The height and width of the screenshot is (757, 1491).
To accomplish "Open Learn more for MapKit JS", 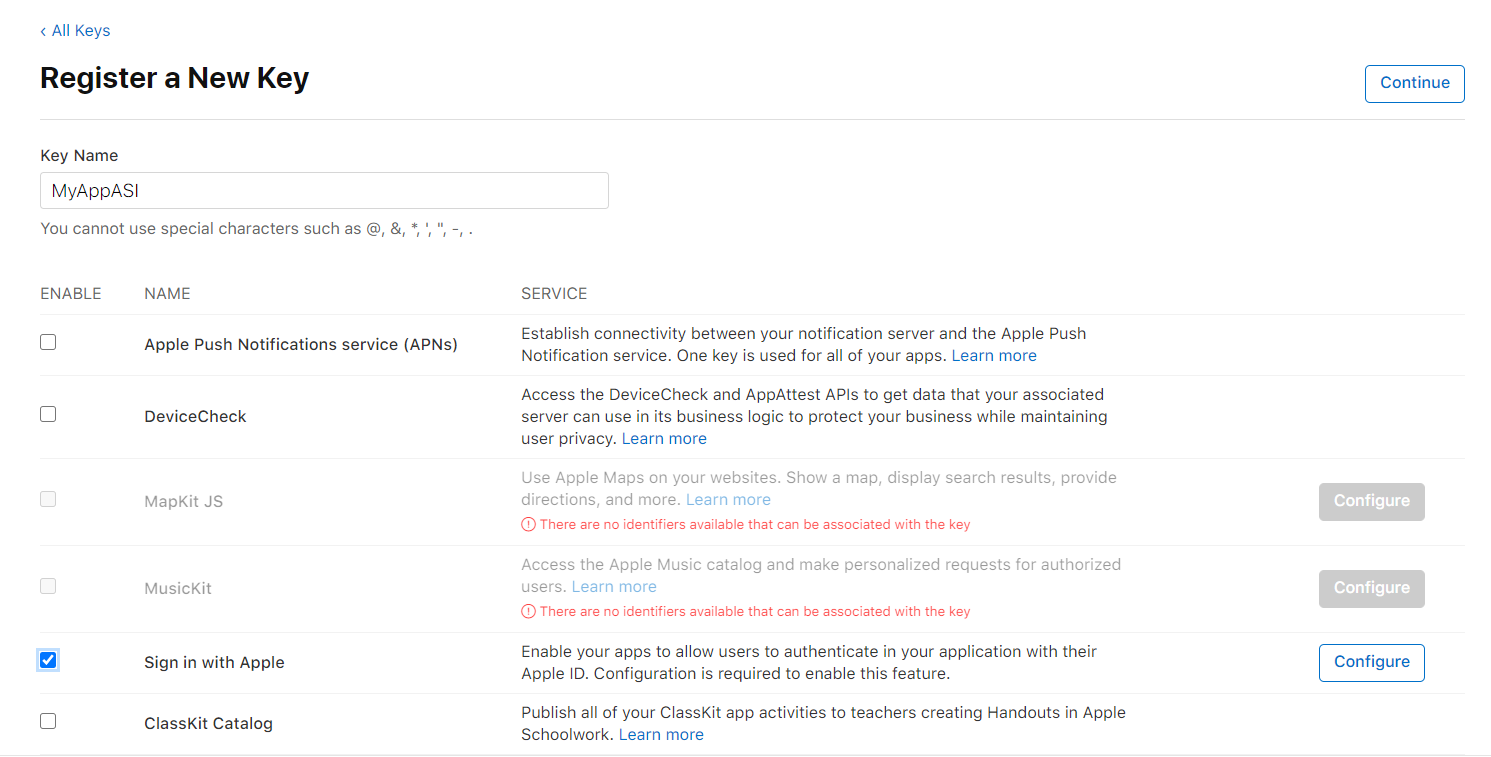I will click(x=728, y=500).
